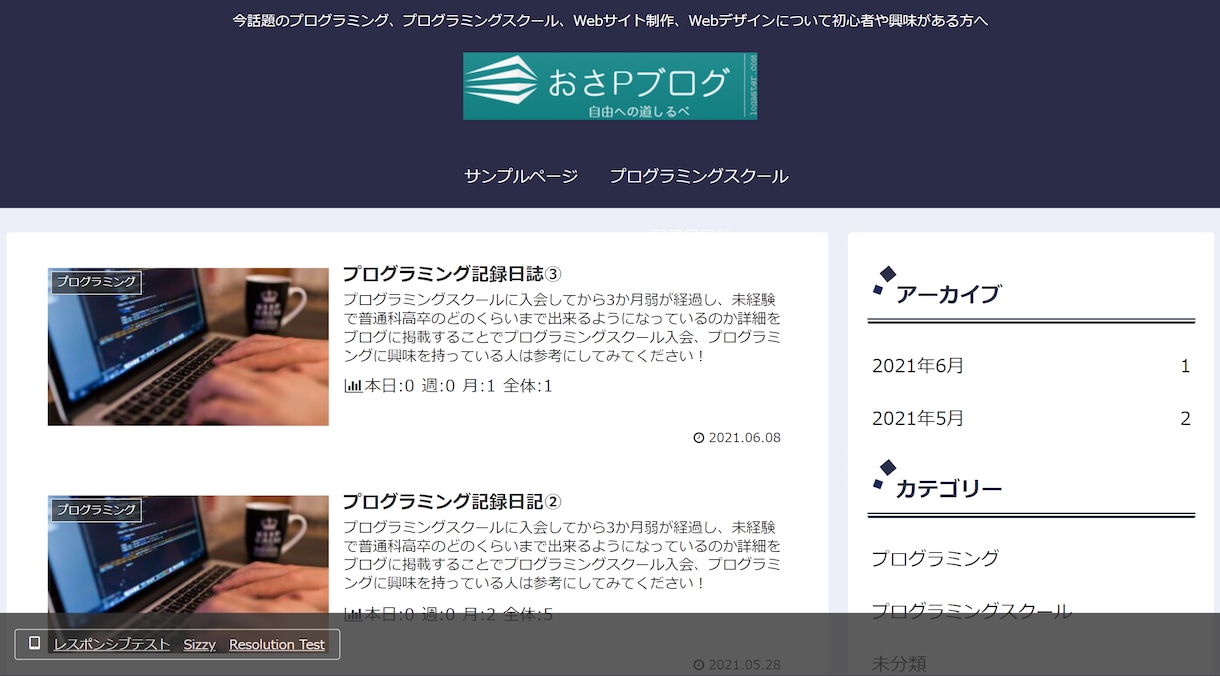The height and width of the screenshot is (676, 1220).
Task: Open the プログラミングスクール header menu item
Action: coord(699,176)
